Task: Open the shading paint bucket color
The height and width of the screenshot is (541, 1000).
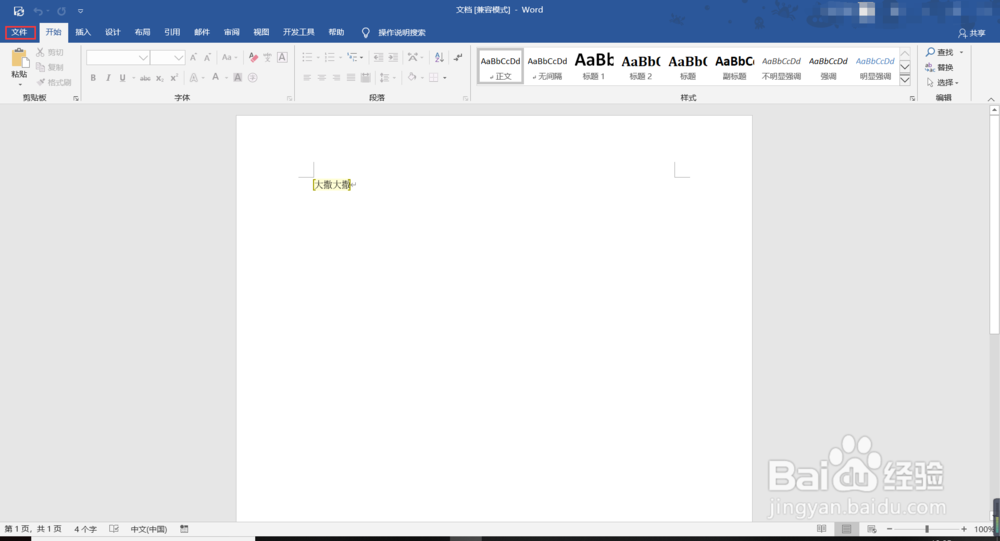Action: click(412, 78)
